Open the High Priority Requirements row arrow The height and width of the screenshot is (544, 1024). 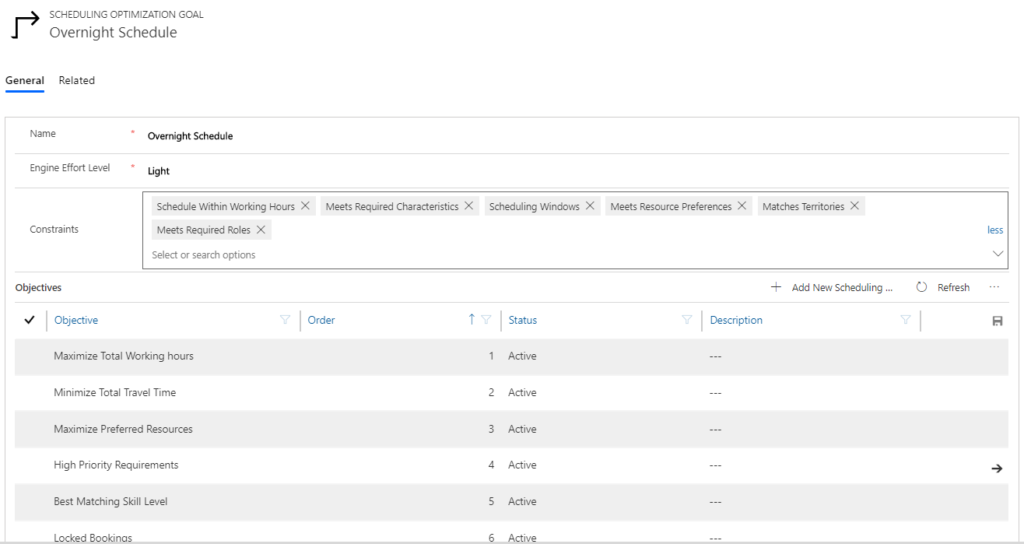coord(996,467)
